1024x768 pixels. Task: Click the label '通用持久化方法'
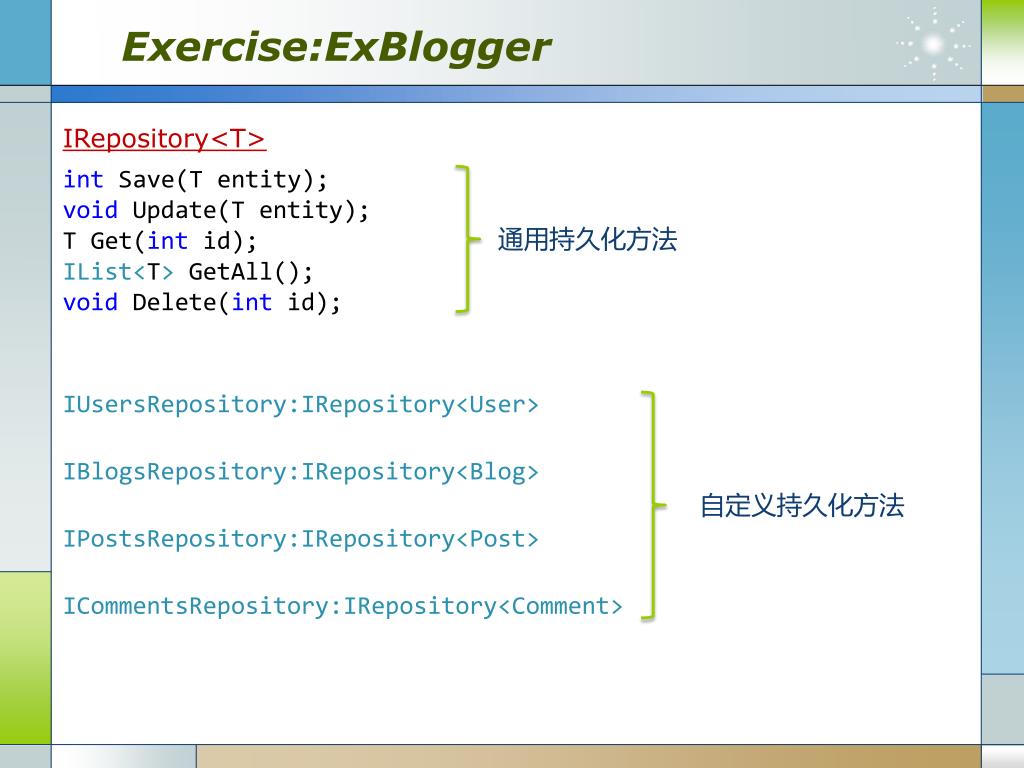(587, 239)
